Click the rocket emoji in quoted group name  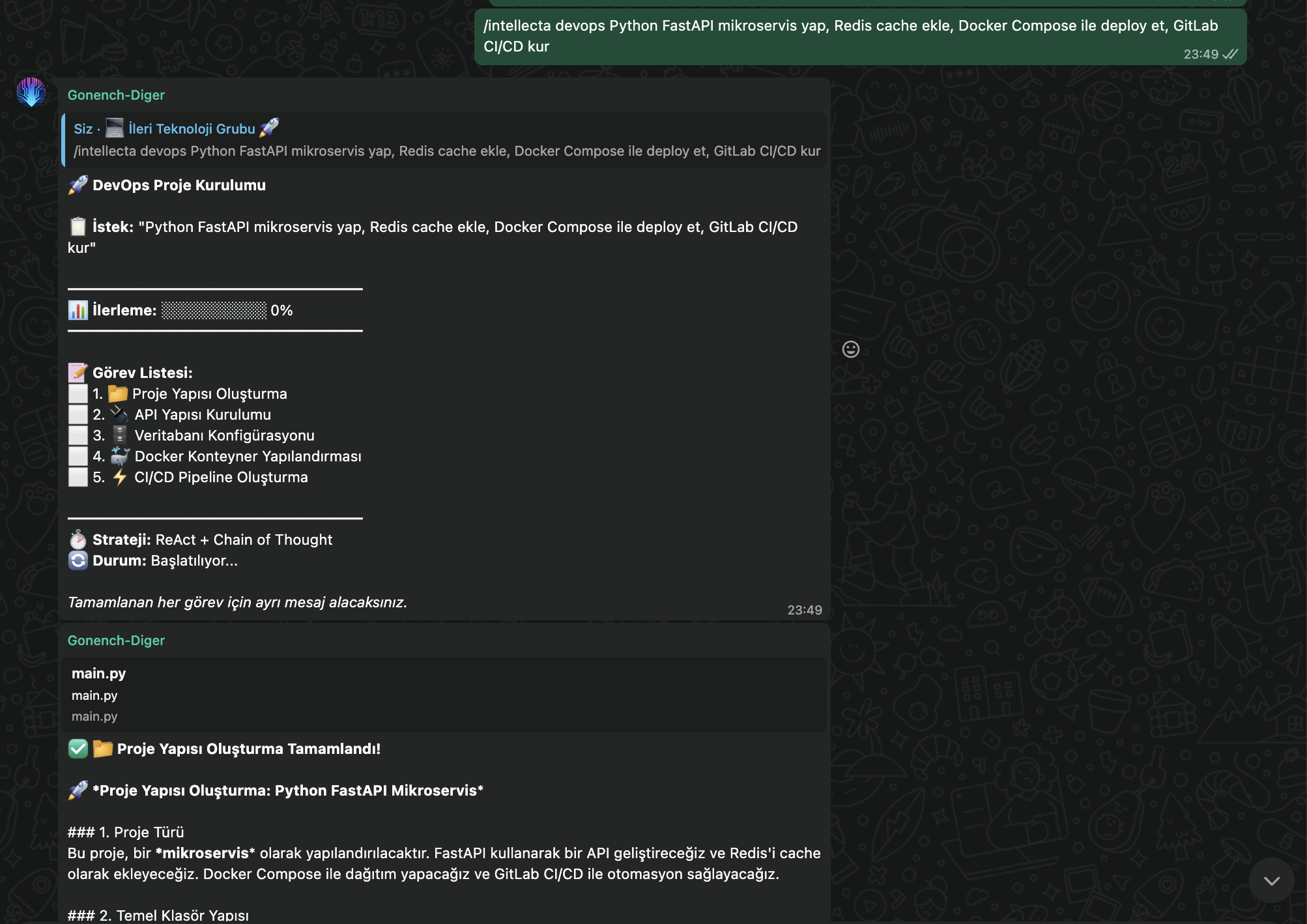(269, 128)
